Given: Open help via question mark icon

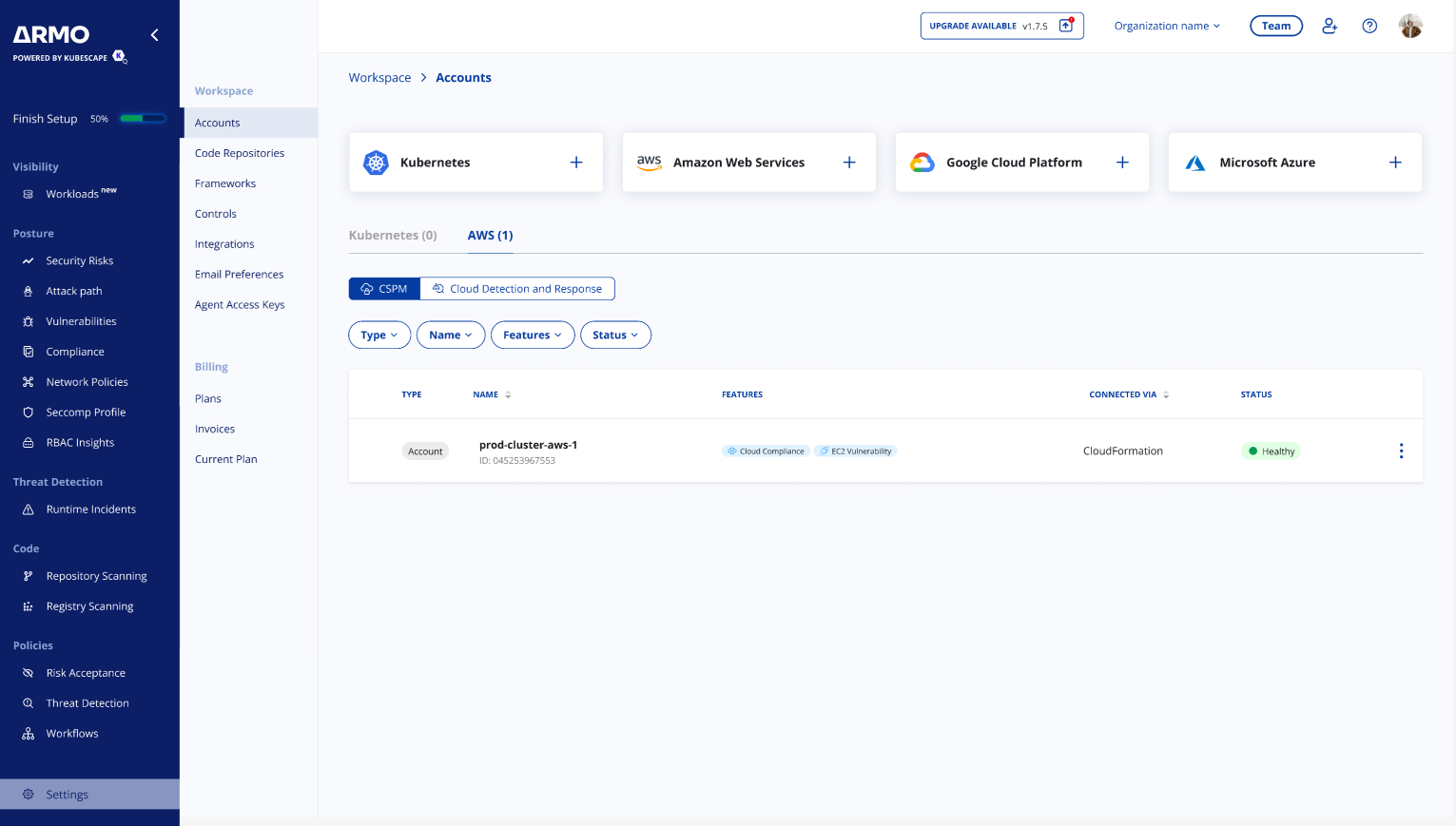Looking at the screenshot, I should pyautogui.click(x=1369, y=27).
